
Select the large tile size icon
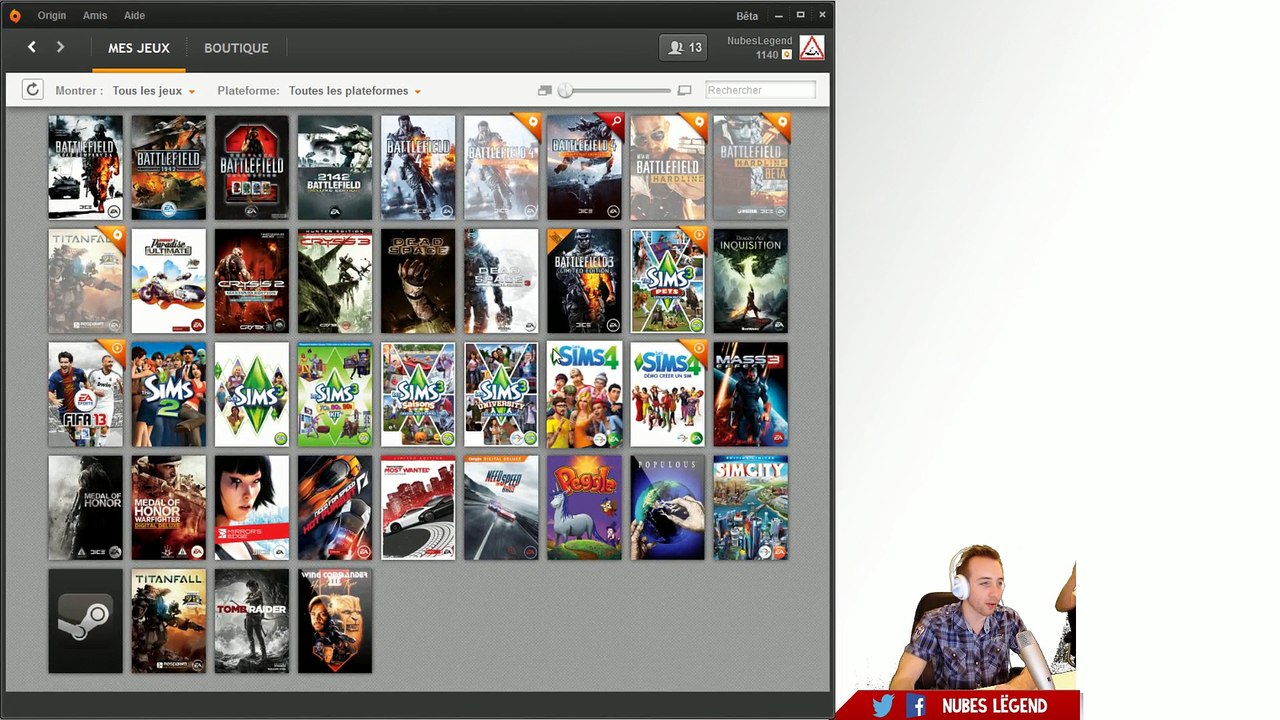pyautogui.click(x=684, y=90)
